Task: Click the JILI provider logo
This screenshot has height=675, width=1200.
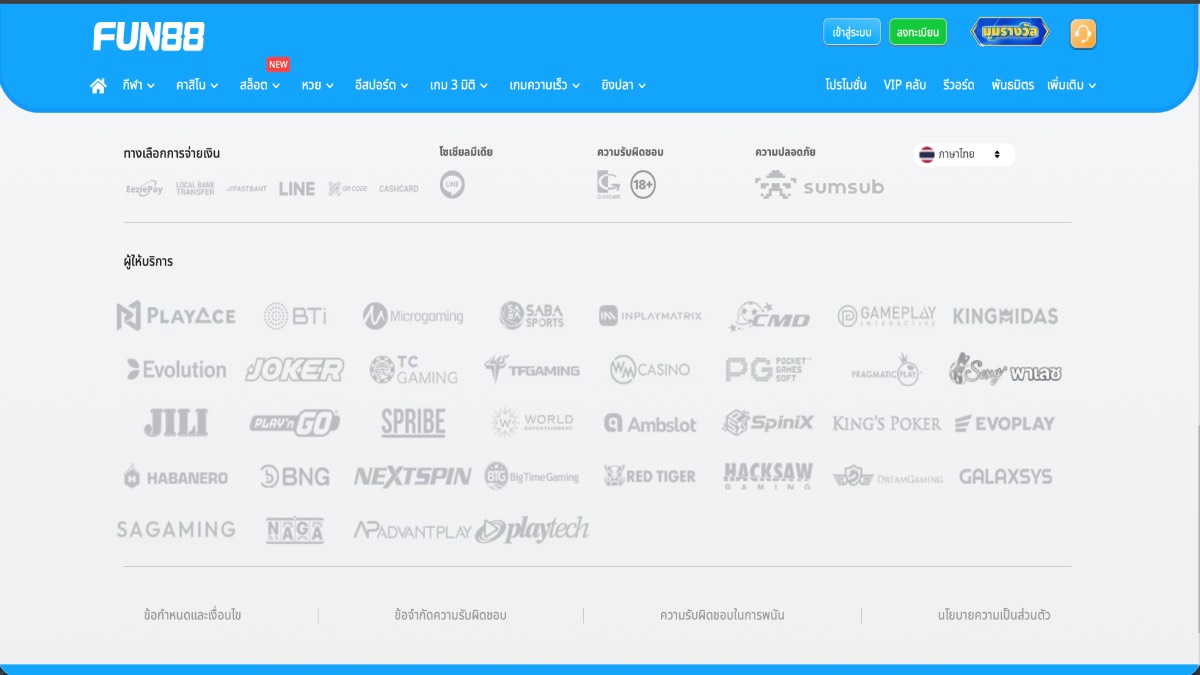Action: [x=176, y=423]
